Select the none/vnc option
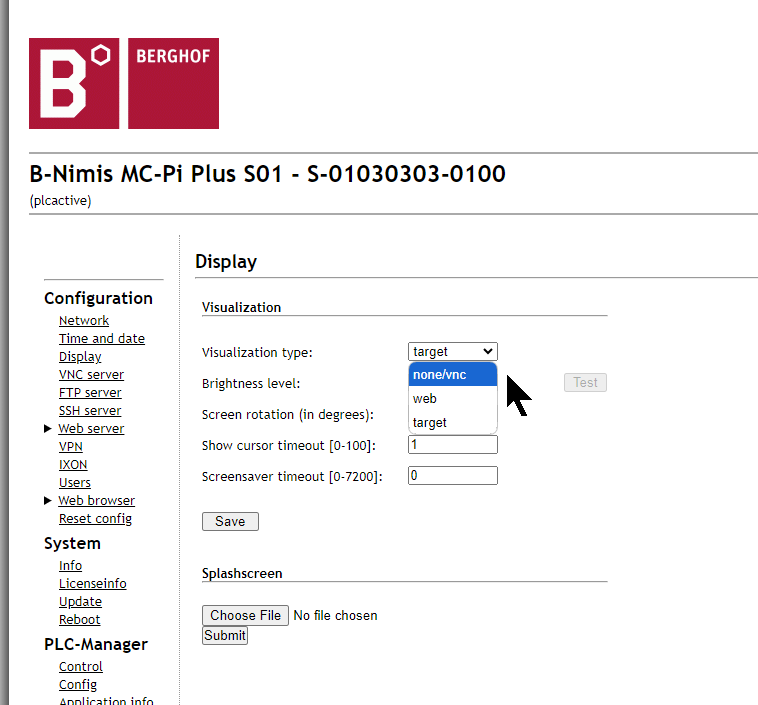The height and width of the screenshot is (705, 758). click(x=452, y=375)
